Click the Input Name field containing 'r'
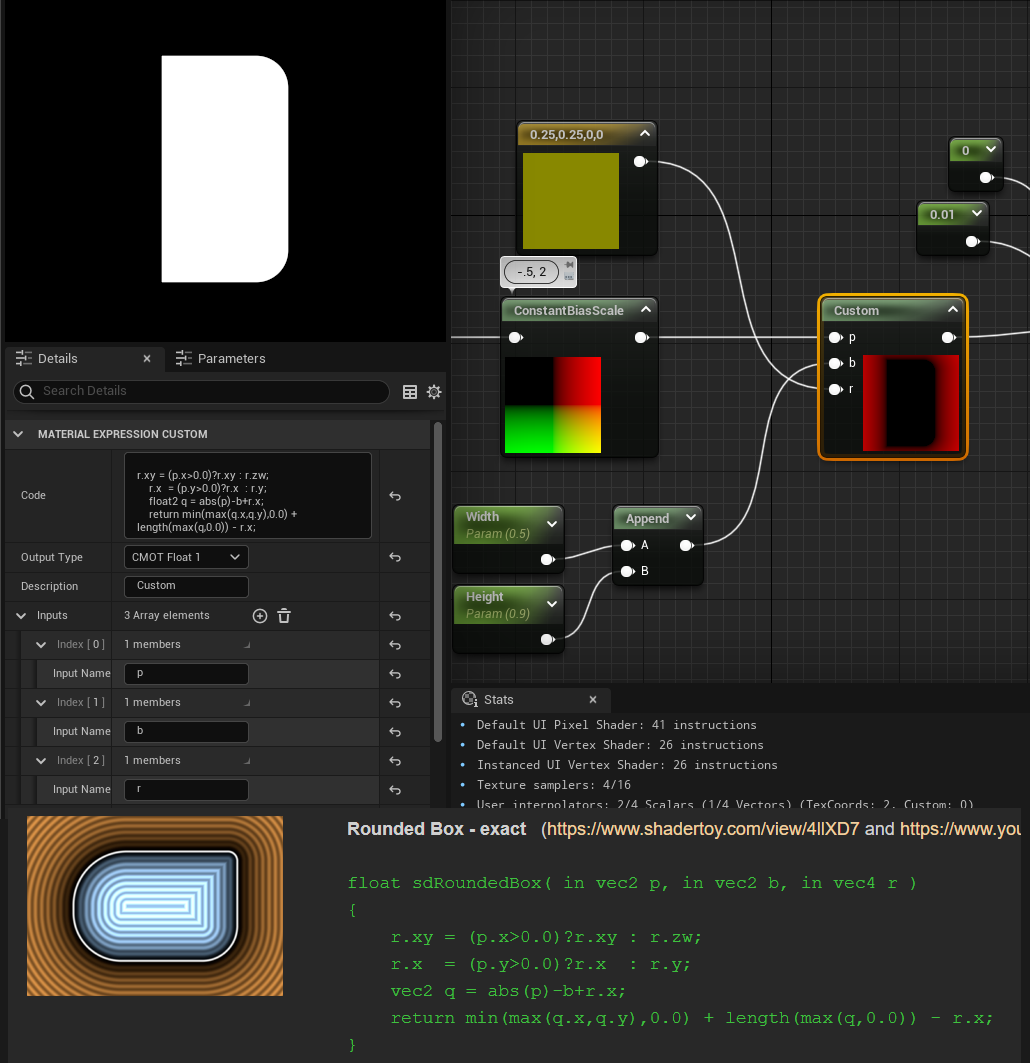Image resolution: width=1030 pixels, height=1063 pixels. point(186,790)
